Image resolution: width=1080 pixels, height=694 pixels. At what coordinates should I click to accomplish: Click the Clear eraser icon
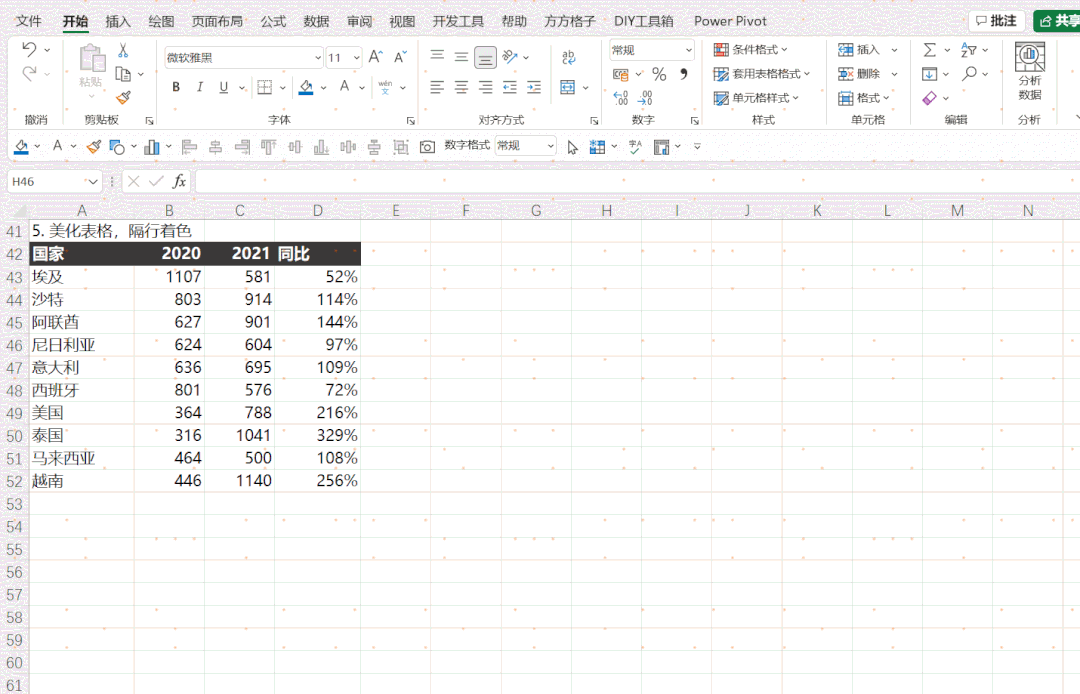point(929,98)
